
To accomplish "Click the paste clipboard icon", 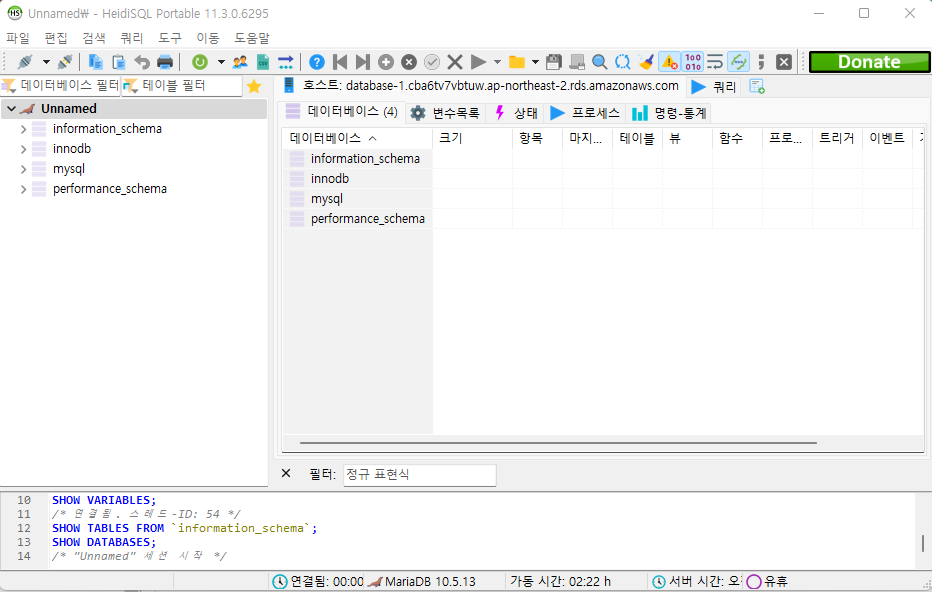I will 119,62.
